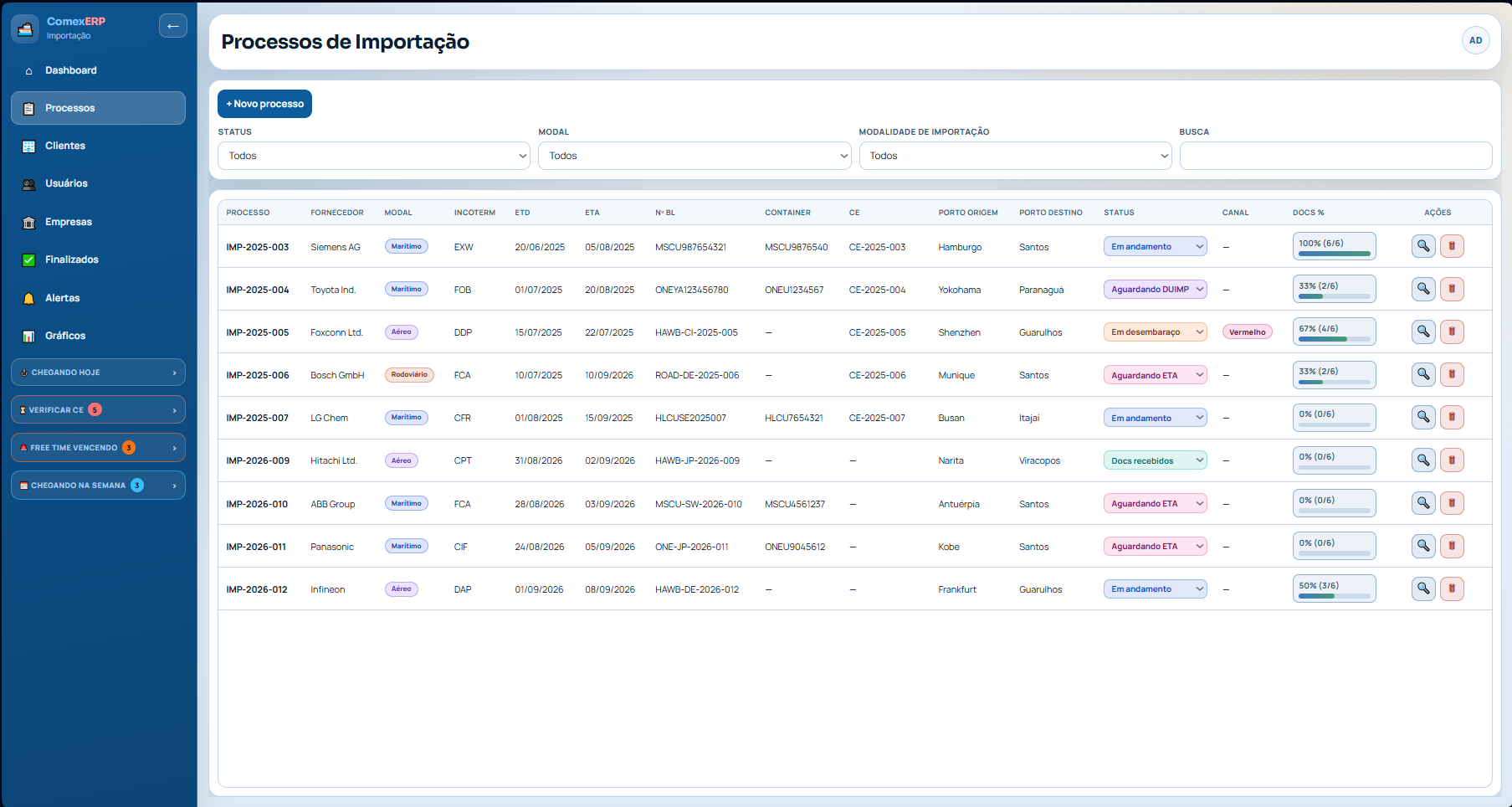Change Aguardando DUIMP status of IMP-2025-004
This screenshot has height=807, width=1512.
[x=1155, y=289]
